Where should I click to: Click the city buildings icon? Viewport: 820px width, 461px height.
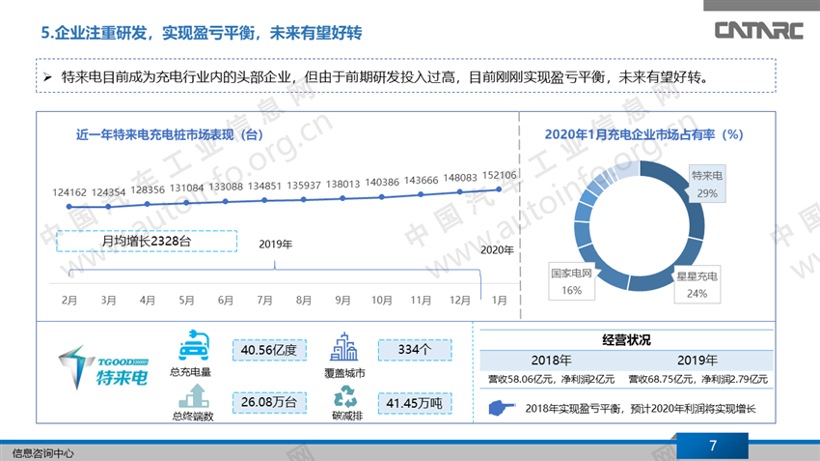(x=344, y=347)
